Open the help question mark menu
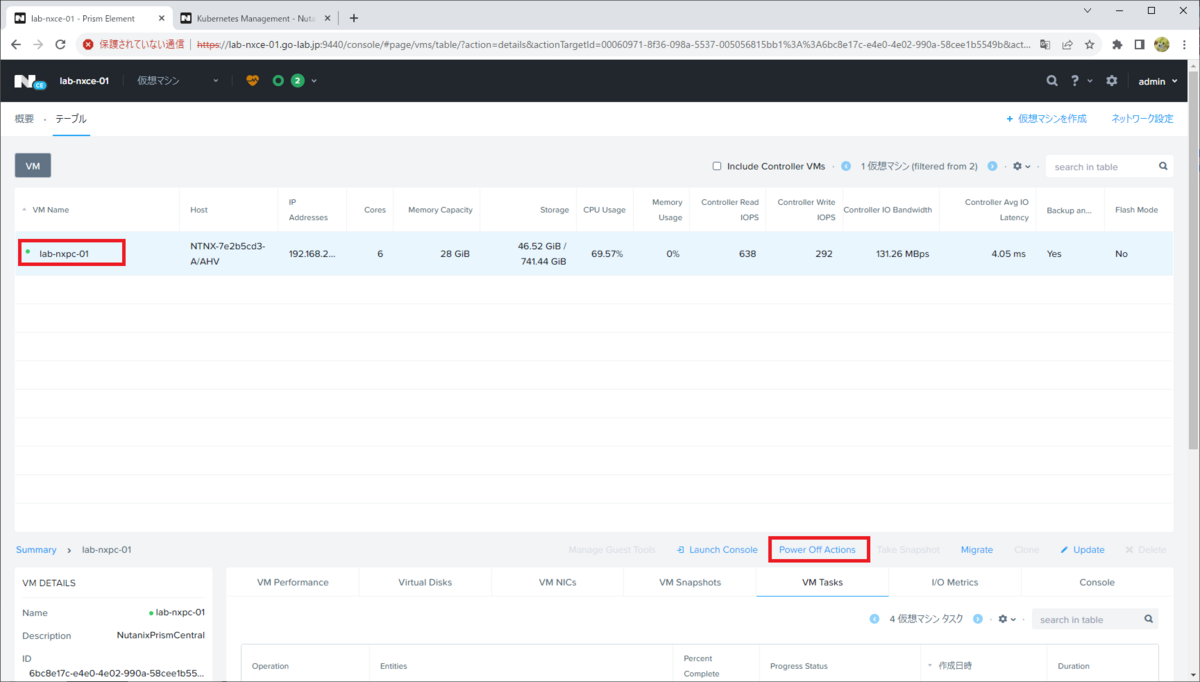 (1075, 81)
